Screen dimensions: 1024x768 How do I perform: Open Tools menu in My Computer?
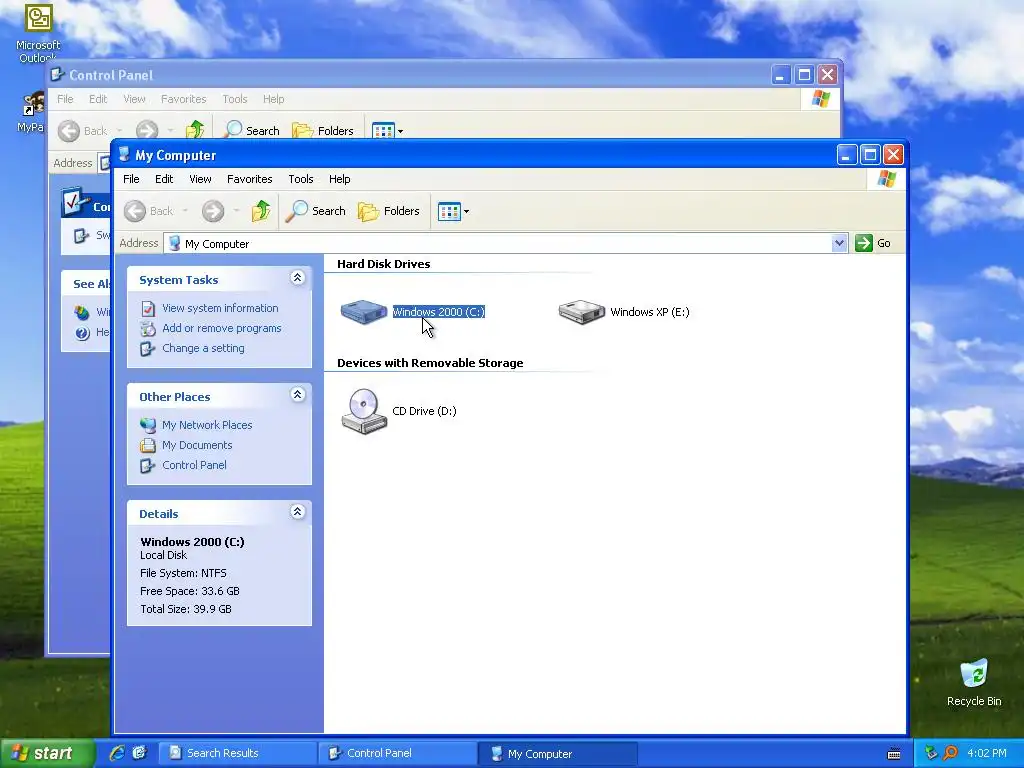click(301, 179)
